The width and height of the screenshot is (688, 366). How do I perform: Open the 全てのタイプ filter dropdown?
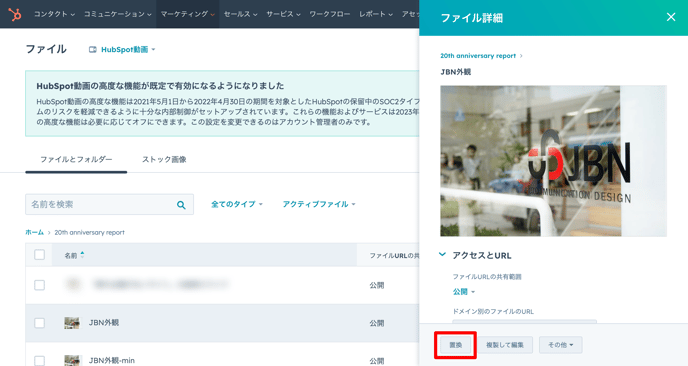click(x=236, y=204)
